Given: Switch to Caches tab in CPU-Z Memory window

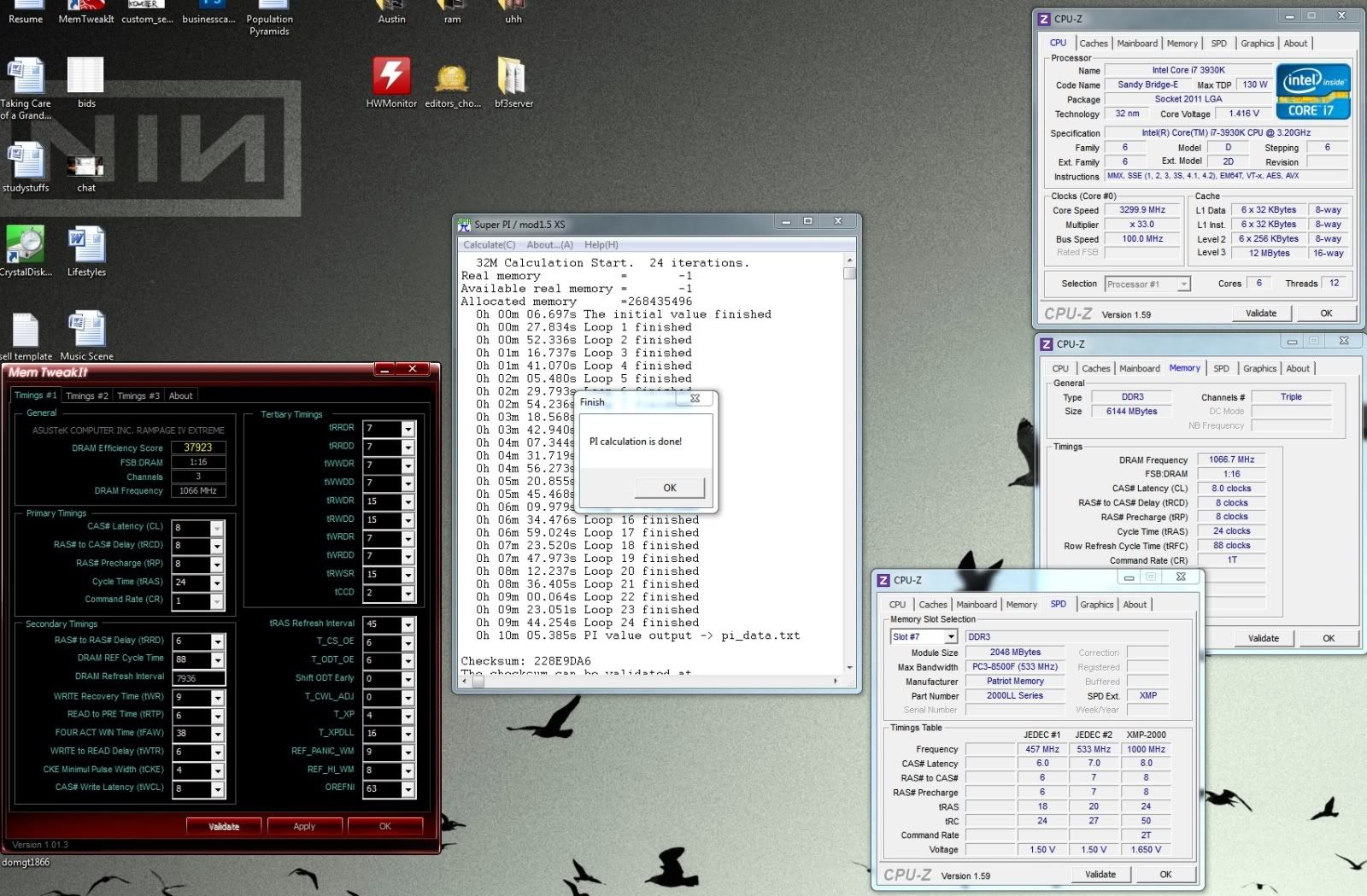Looking at the screenshot, I should click(1096, 369).
